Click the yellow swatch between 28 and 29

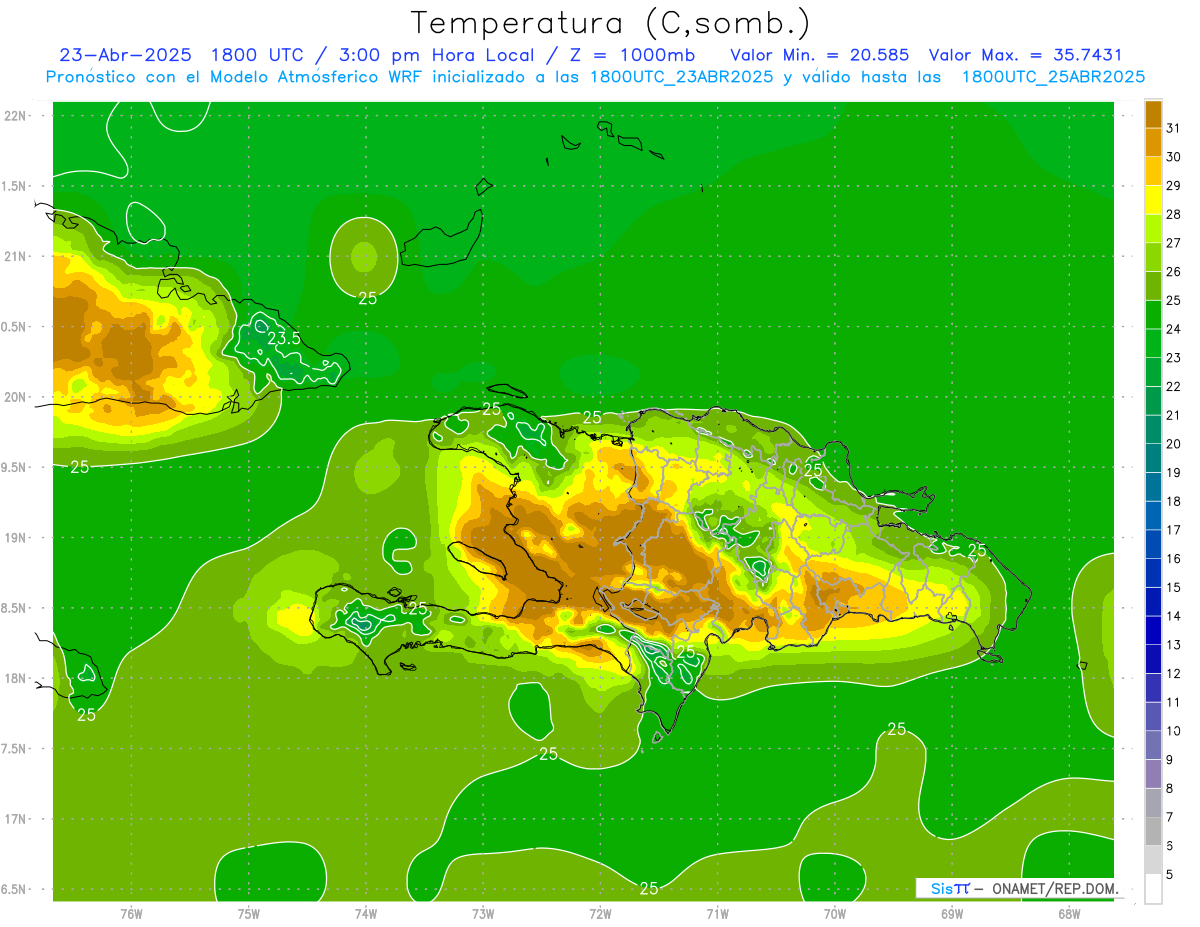pos(1153,200)
